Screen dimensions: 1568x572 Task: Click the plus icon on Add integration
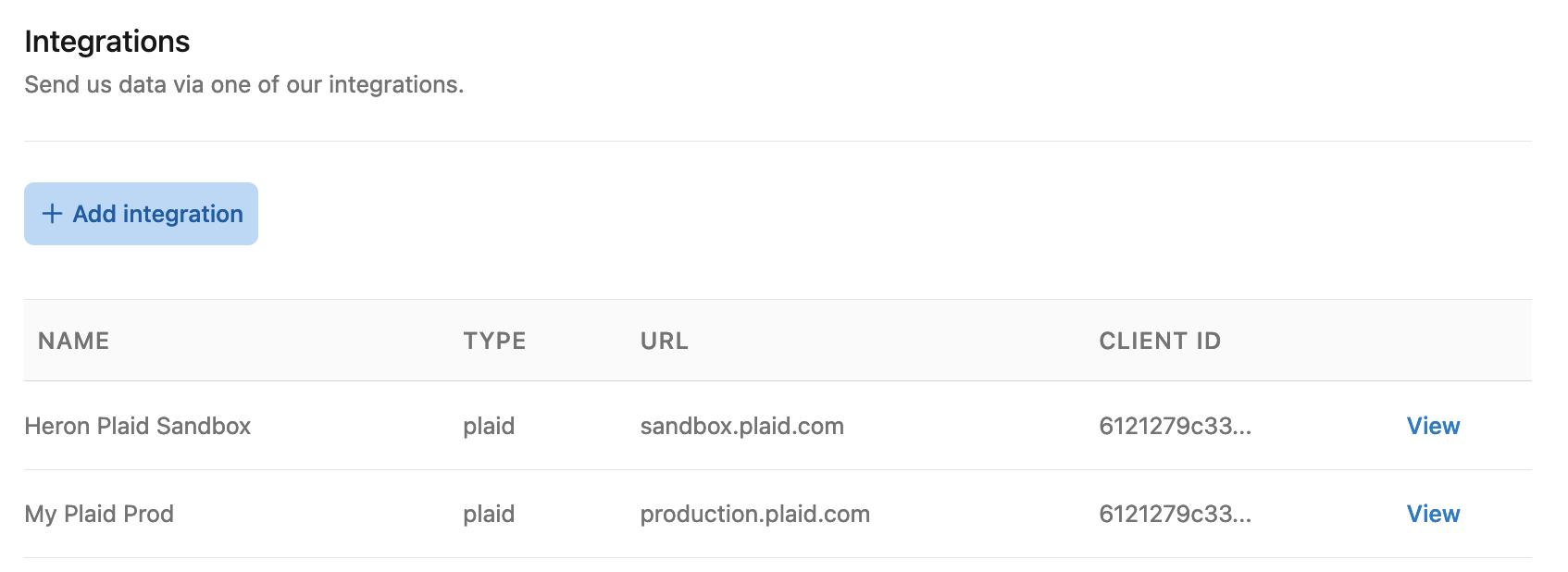[53, 214]
